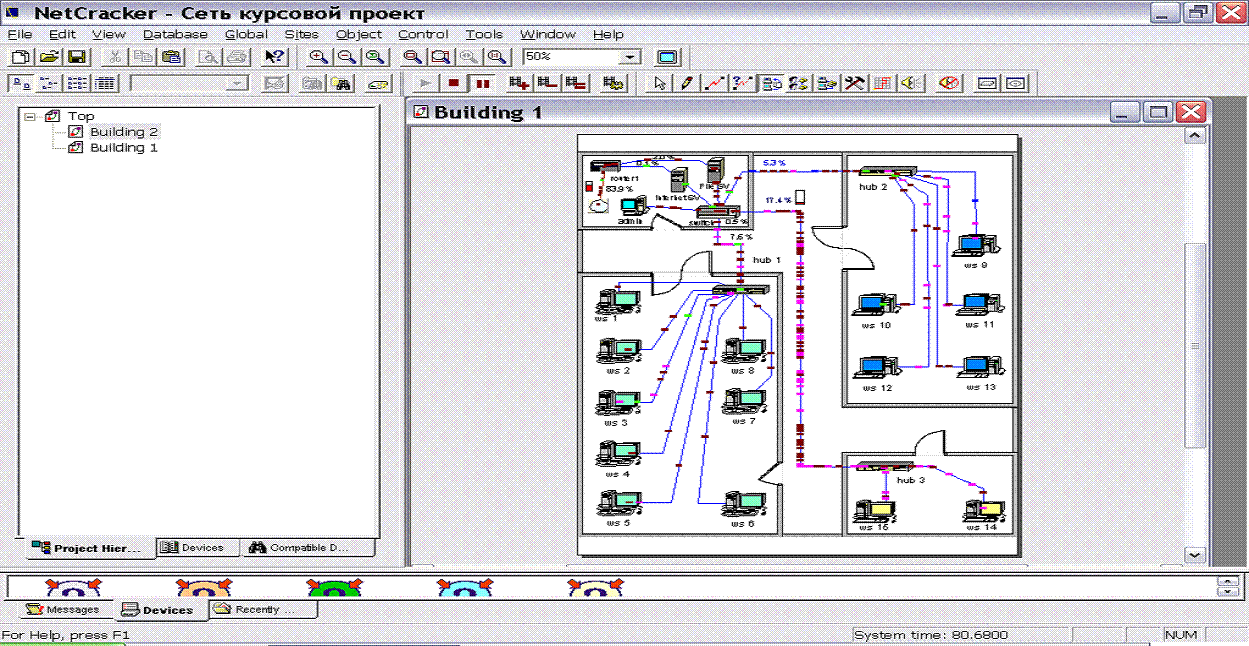Click the hammer and wrench tools icon
Viewport: 1249px width, 646px height.
coord(854,84)
